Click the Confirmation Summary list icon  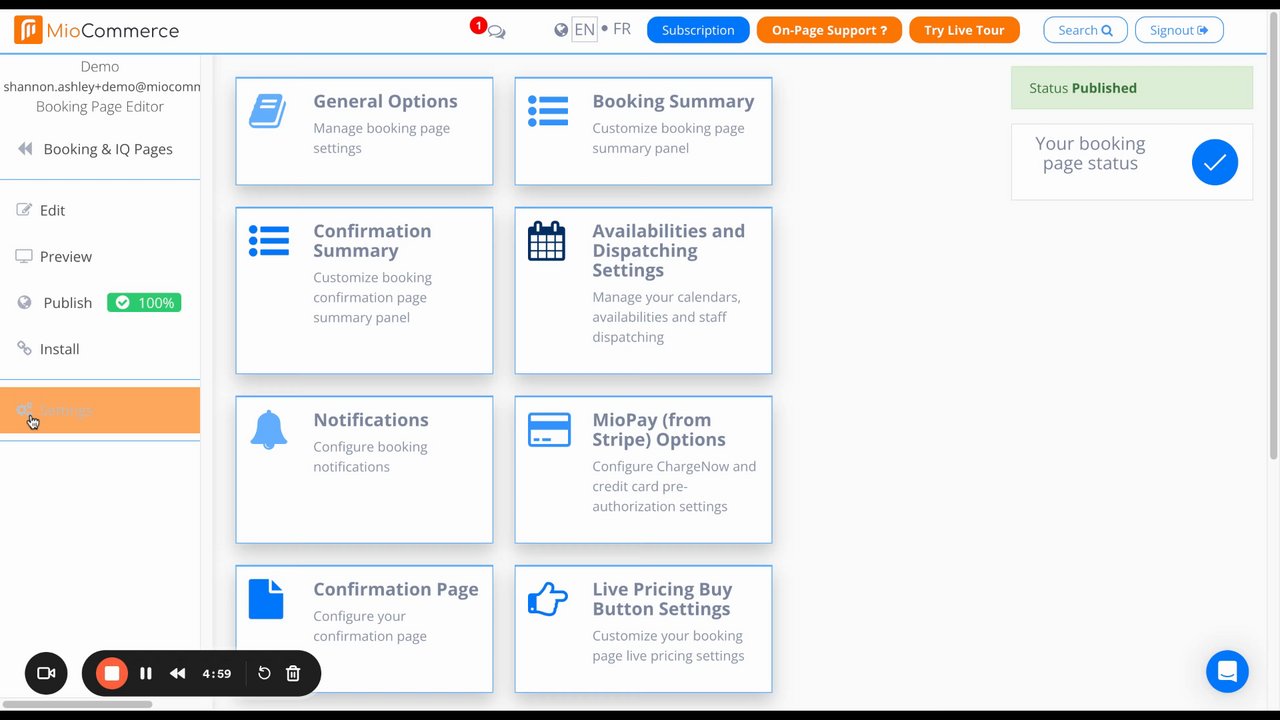(269, 241)
